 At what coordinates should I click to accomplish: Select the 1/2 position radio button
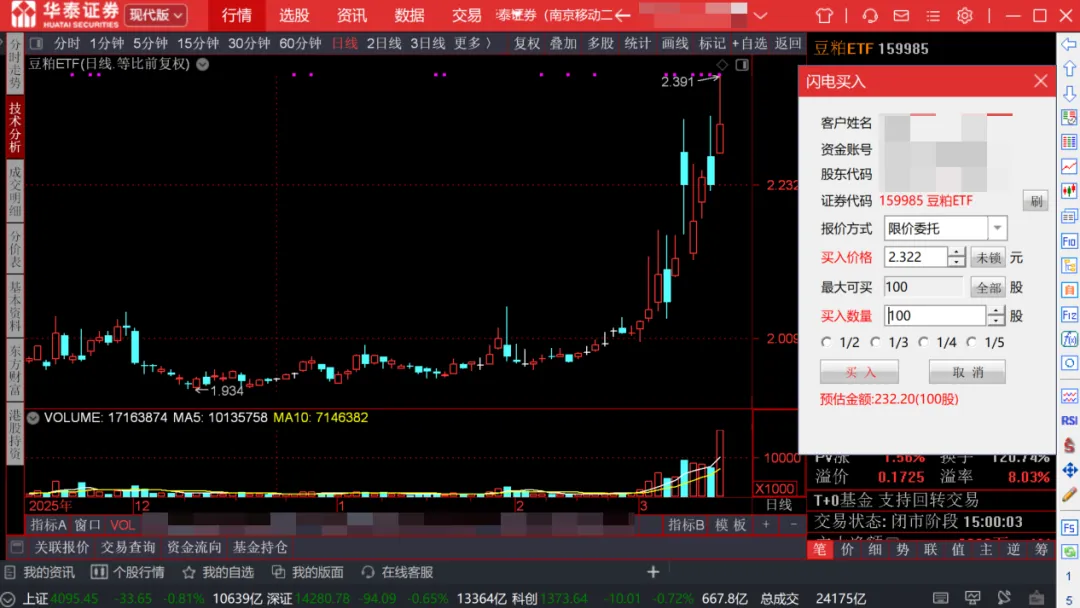827,342
